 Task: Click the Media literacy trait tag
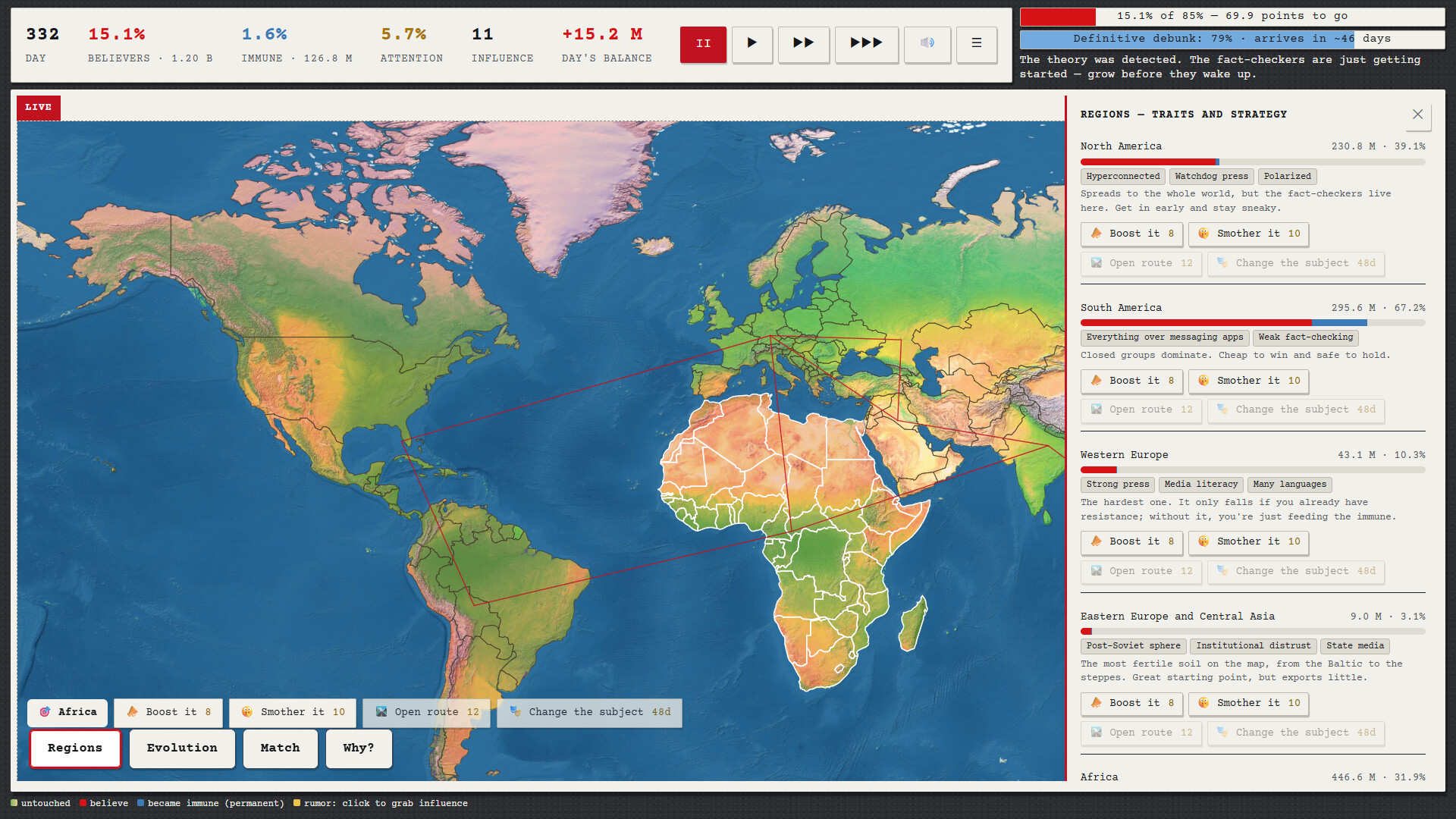[1200, 485]
